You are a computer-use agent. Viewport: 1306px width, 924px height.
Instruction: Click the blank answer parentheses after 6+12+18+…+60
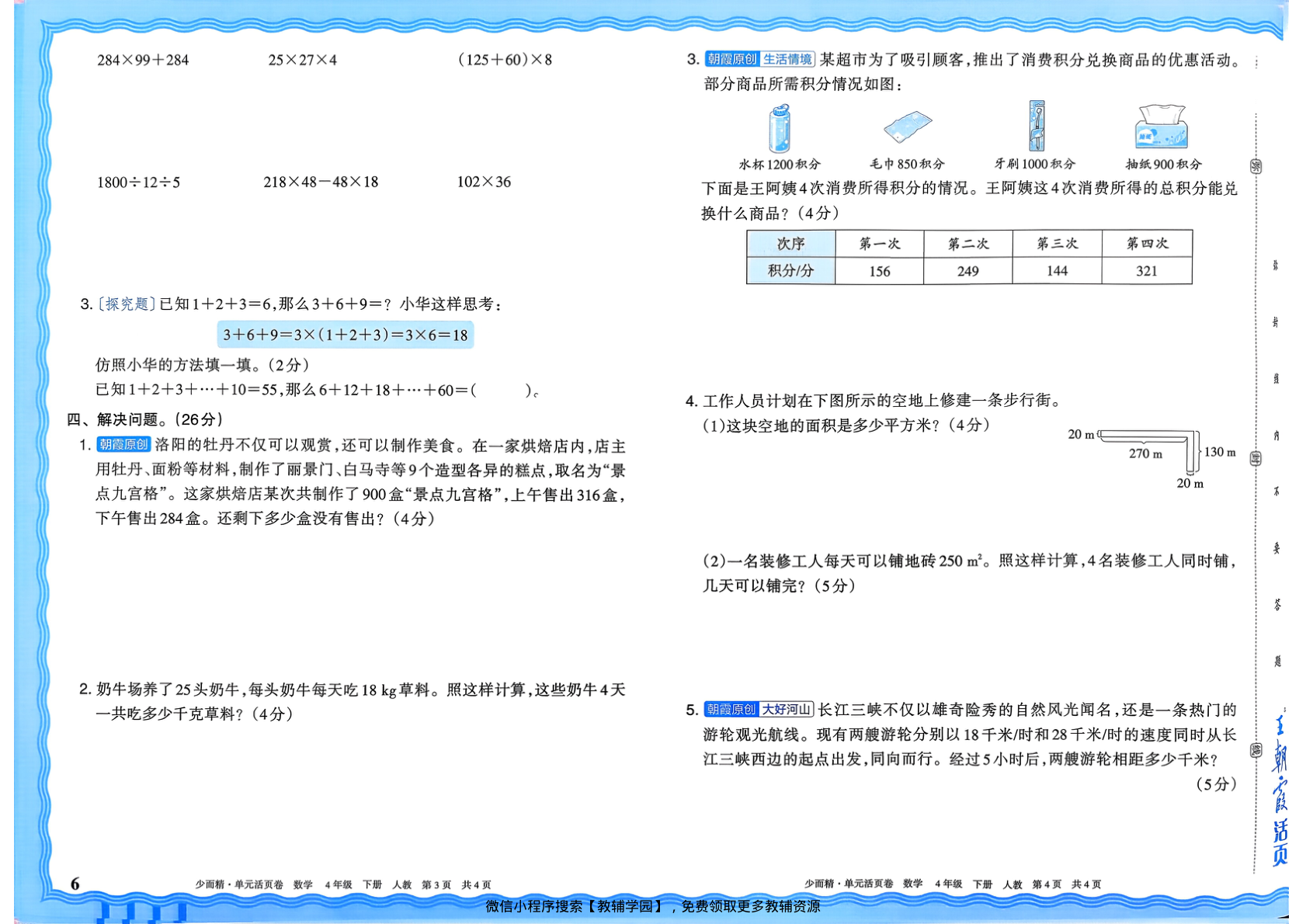tap(502, 390)
